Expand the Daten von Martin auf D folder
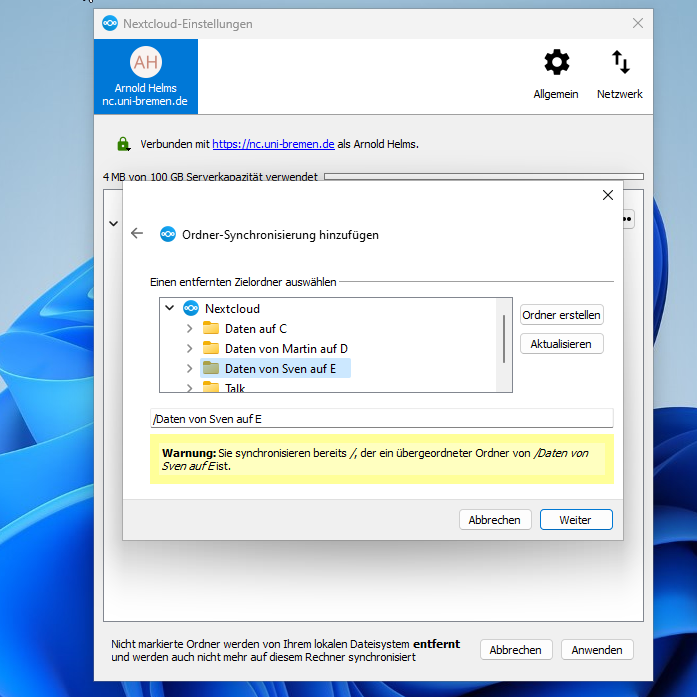The image size is (697, 697). coord(190,349)
